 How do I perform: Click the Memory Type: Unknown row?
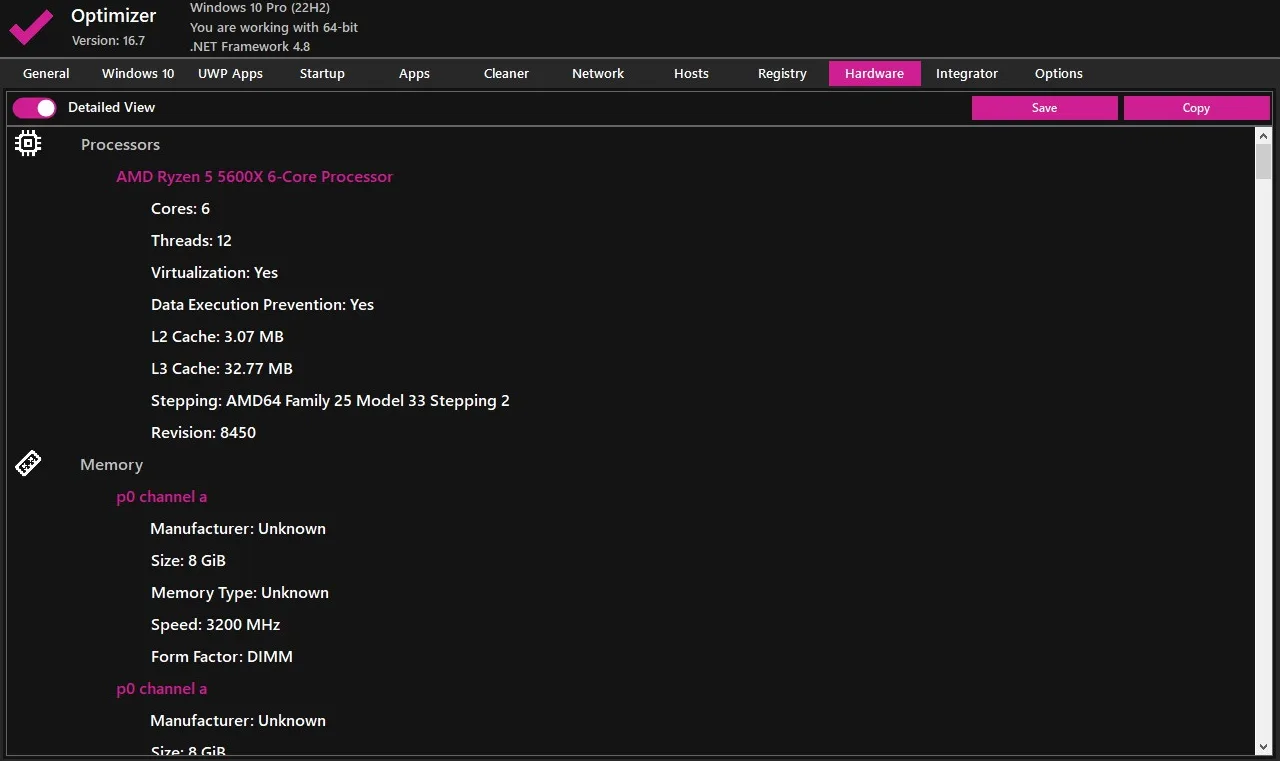[x=240, y=593]
